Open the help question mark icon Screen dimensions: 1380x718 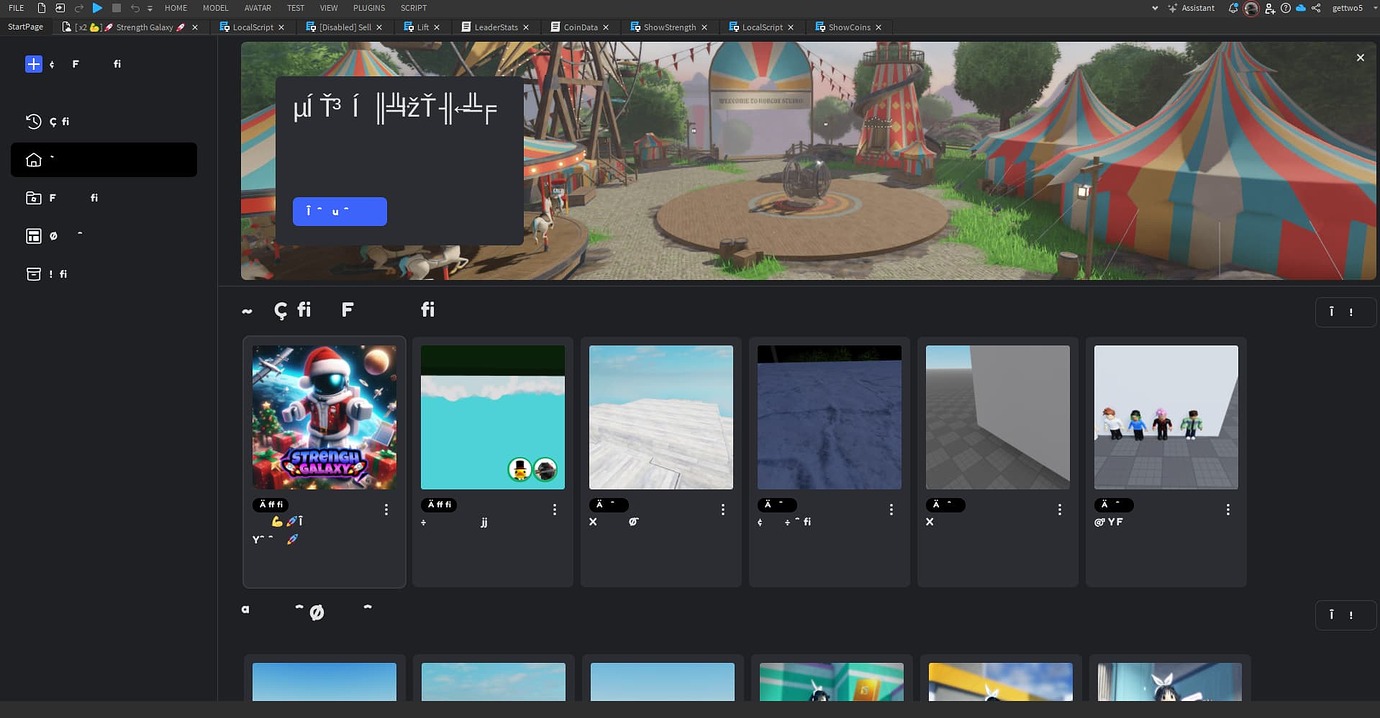click(1285, 8)
